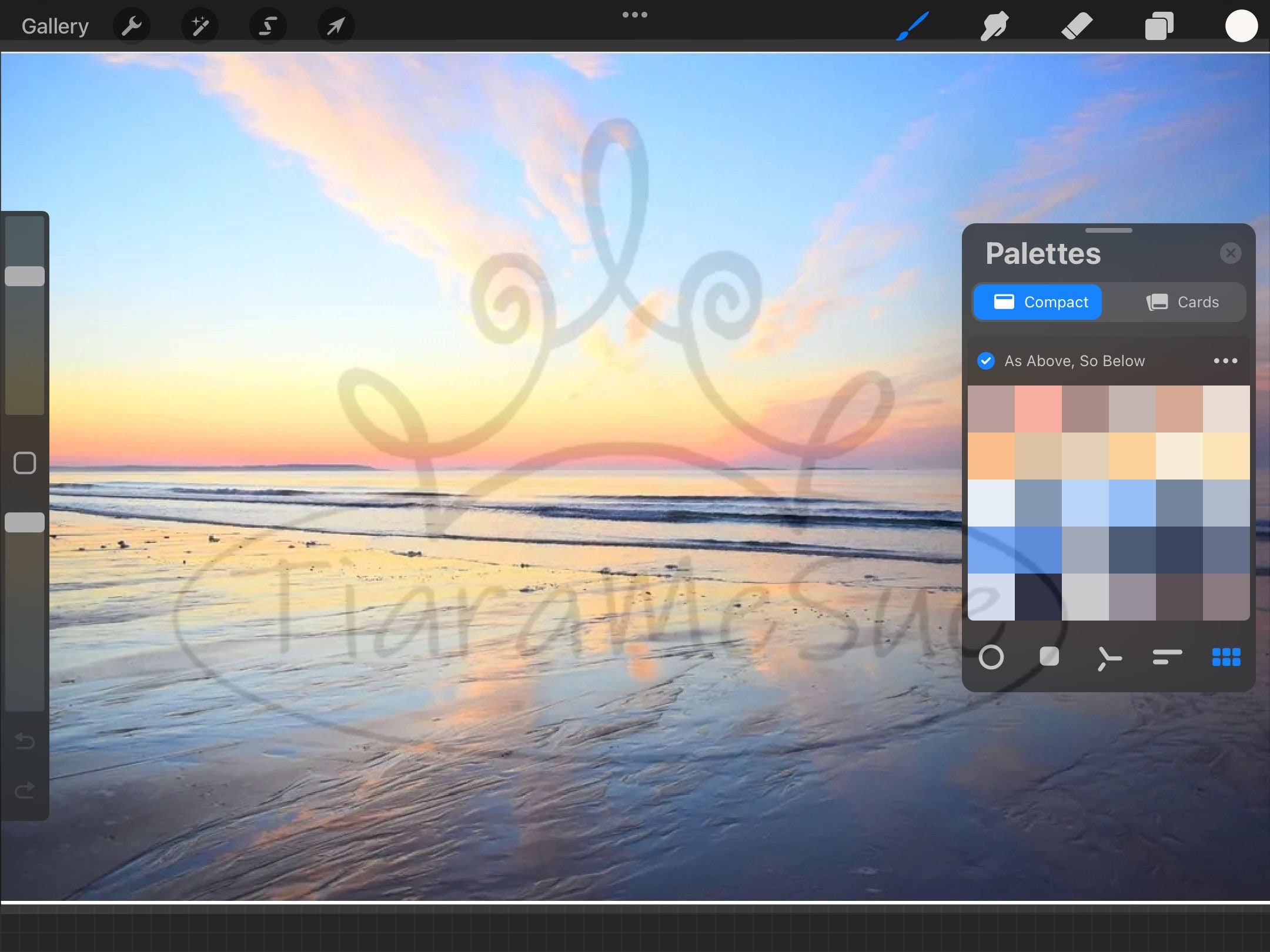Switch to the Value sliders view
Image resolution: width=1270 pixels, height=952 pixels.
tap(1165, 657)
